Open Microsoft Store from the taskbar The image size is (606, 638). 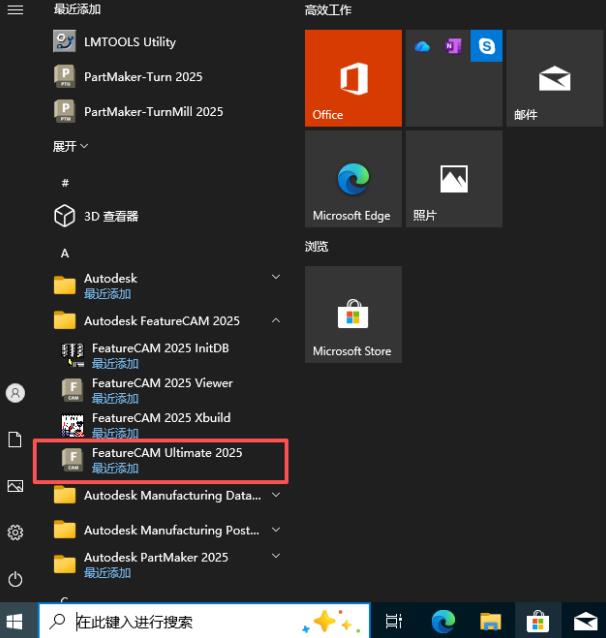click(538, 621)
